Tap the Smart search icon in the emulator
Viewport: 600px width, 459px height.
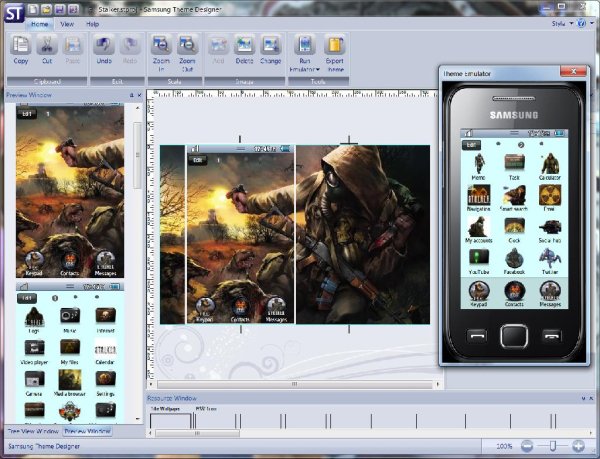pyautogui.click(x=514, y=195)
